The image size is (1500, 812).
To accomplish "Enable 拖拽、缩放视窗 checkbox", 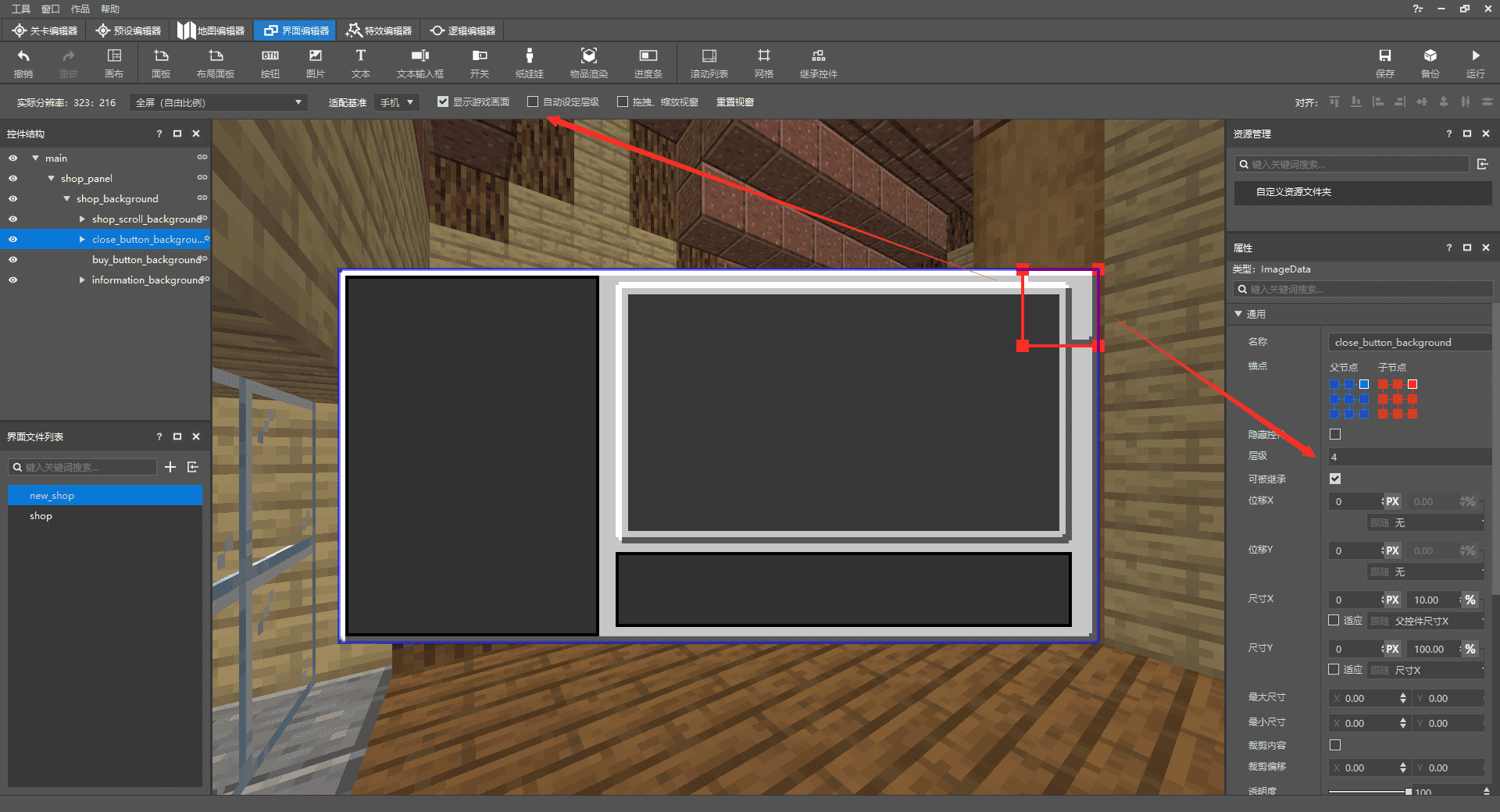I will pos(623,101).
